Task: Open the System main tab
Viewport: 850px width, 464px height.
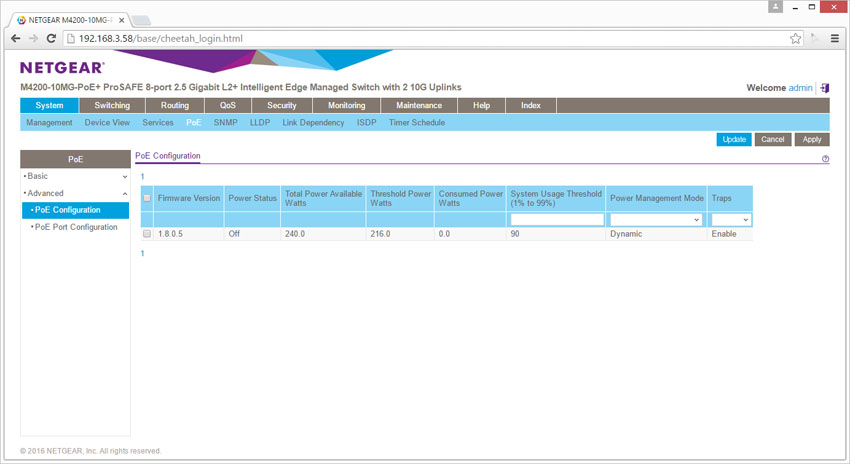Action: (49, 105)
